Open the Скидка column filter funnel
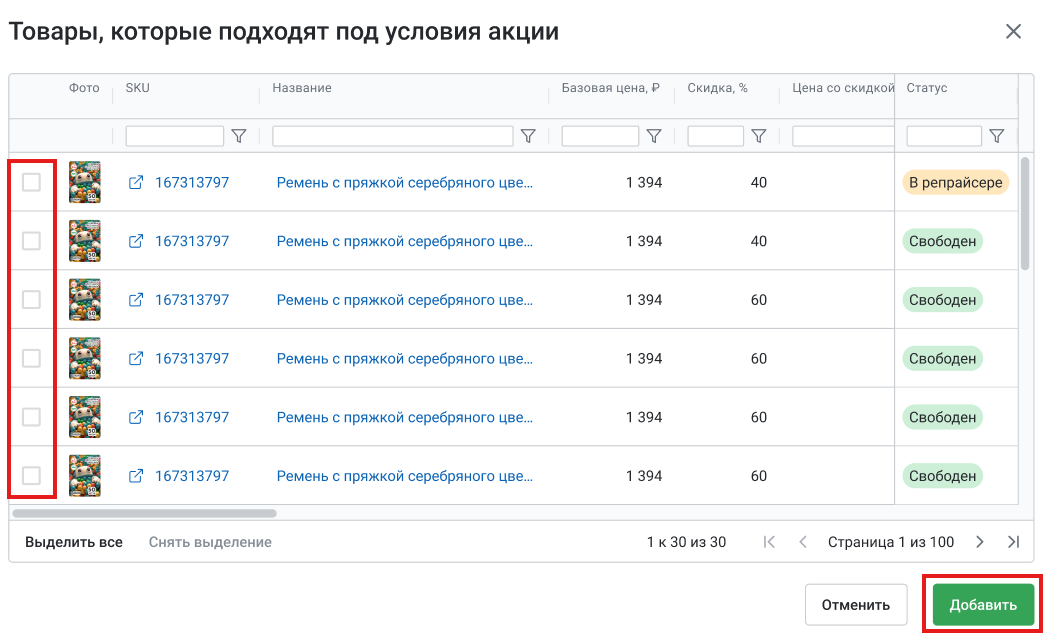Viewport: 1047px width, 633px height. (759, 136)
